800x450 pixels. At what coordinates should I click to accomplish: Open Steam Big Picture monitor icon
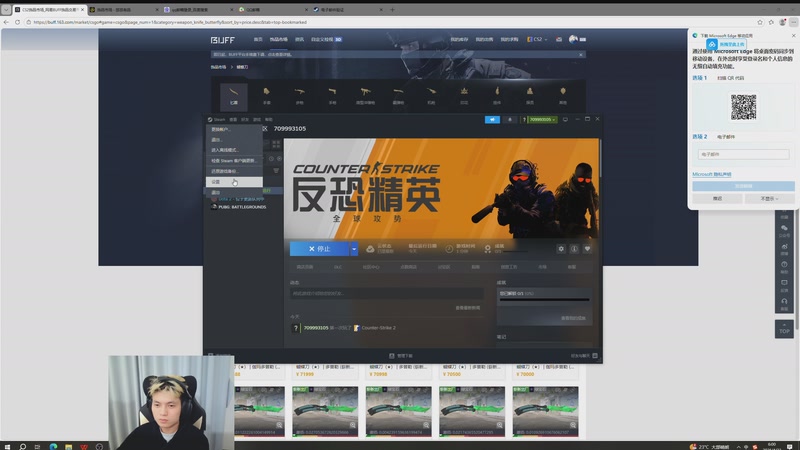pos(565,119)
